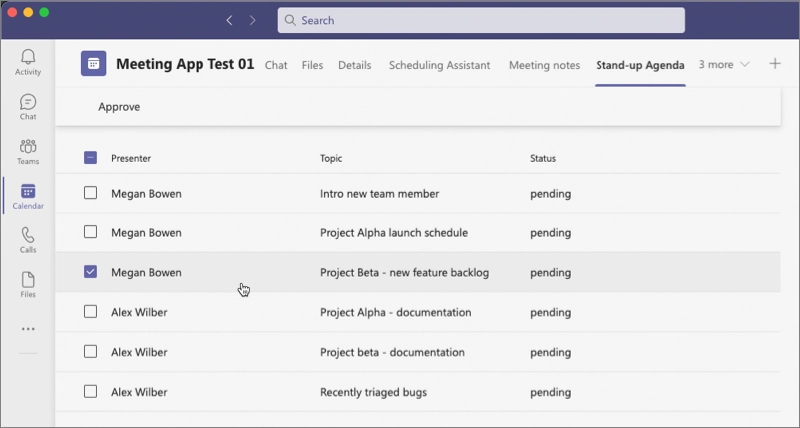Image resolution: width=800 pixels, height=428 pixels.
Task: Click the plus icon to add tab
Action: pos(775,65)
